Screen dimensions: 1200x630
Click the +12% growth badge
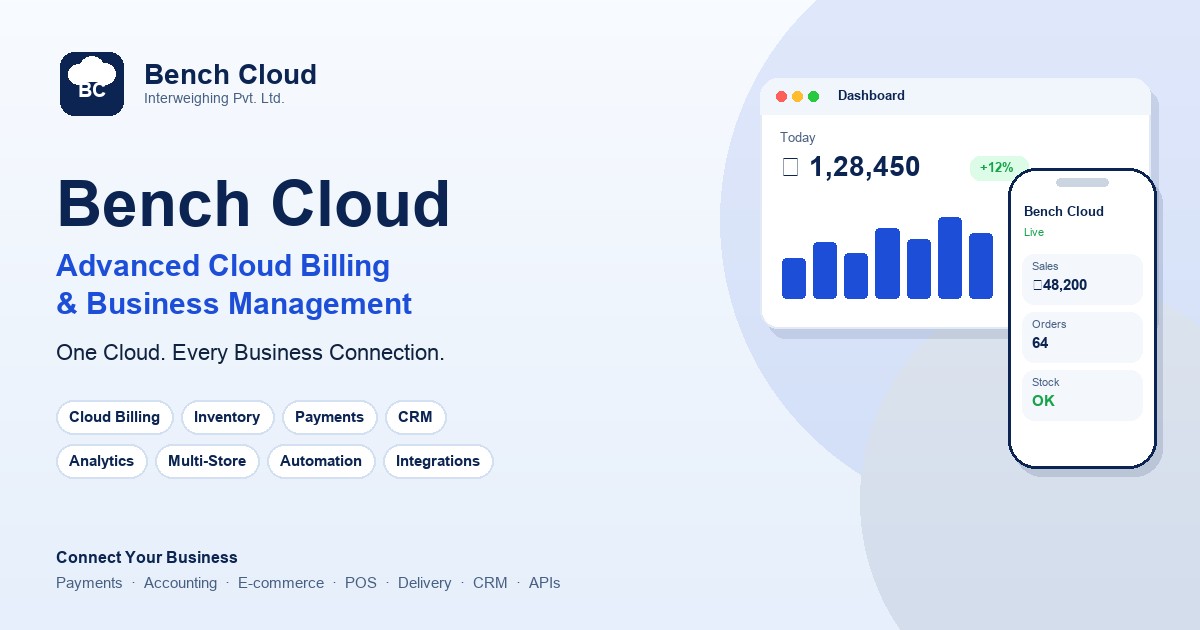point(997,168)
